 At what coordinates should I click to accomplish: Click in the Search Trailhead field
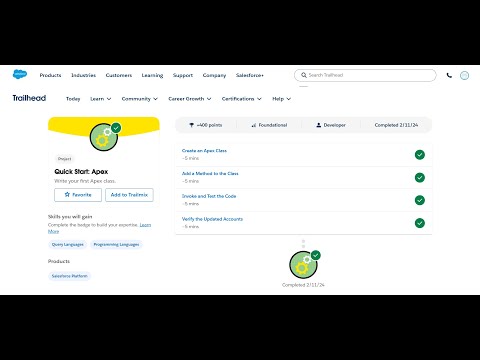[x=365, y=75]
